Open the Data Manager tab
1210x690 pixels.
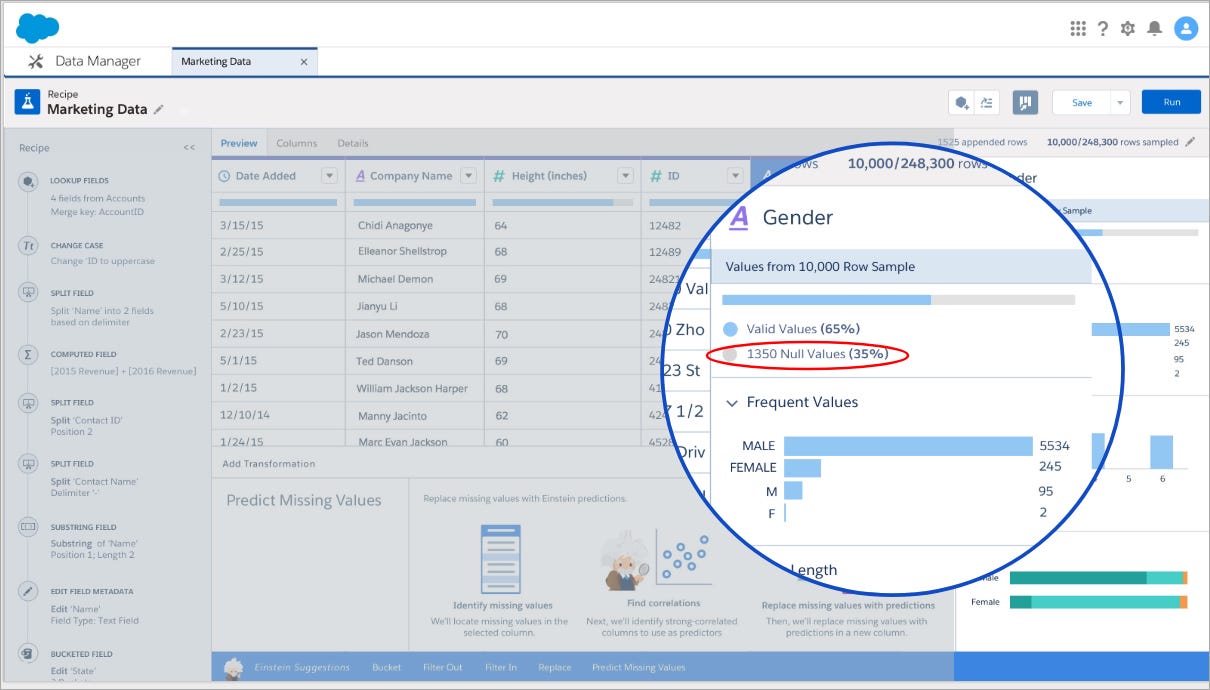point(85,62)
